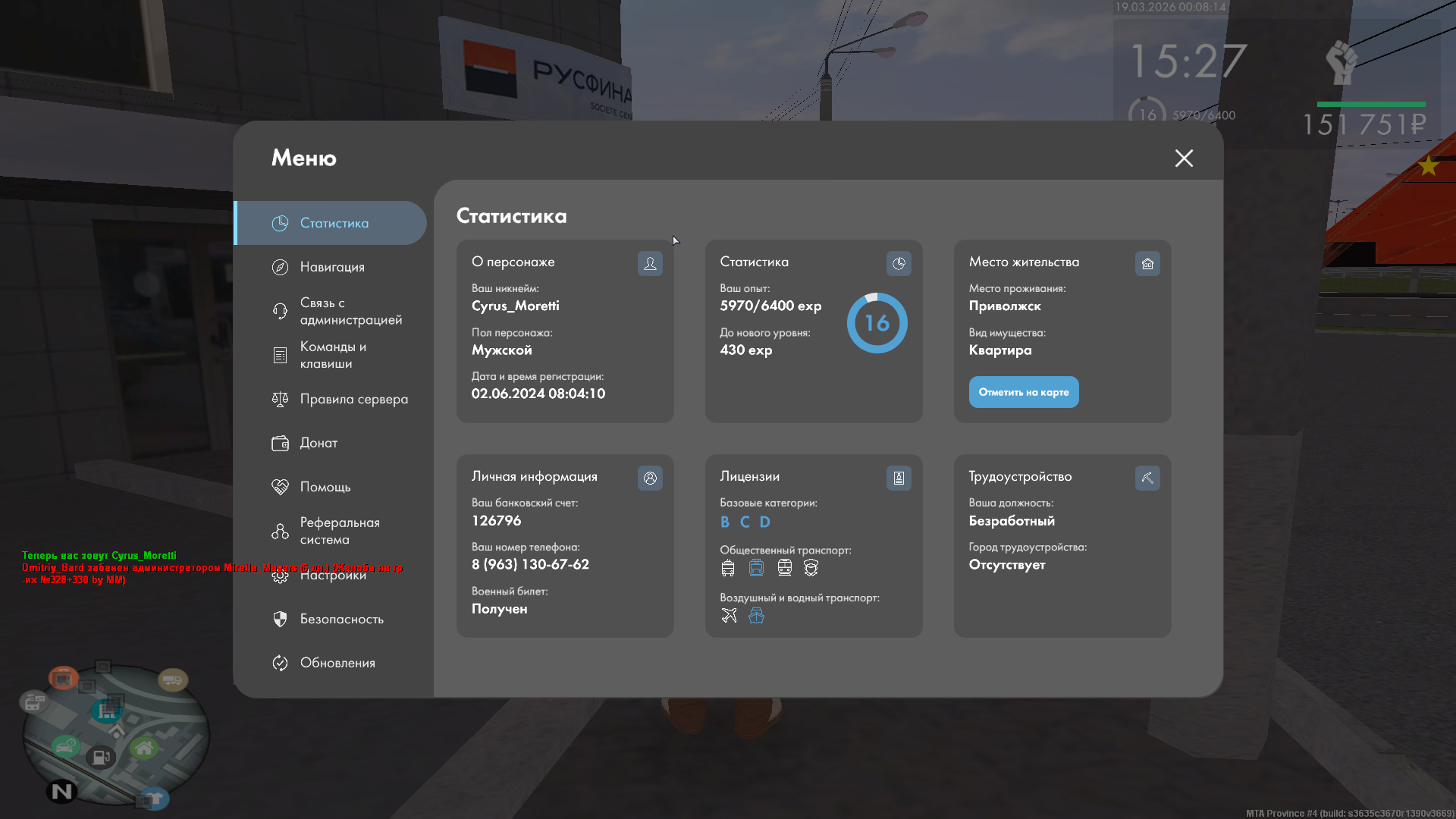Open the Безопасность menu item

[341, 619]
